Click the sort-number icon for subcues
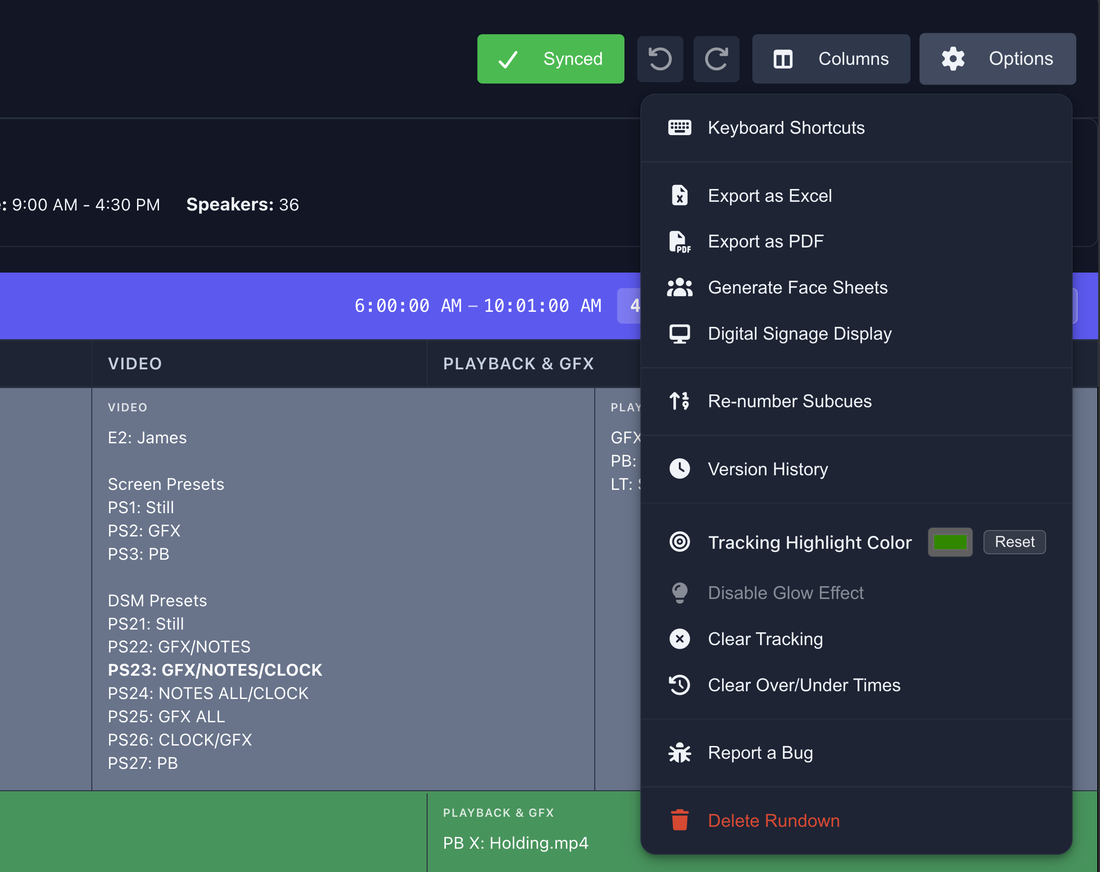 tap(679, 401)
